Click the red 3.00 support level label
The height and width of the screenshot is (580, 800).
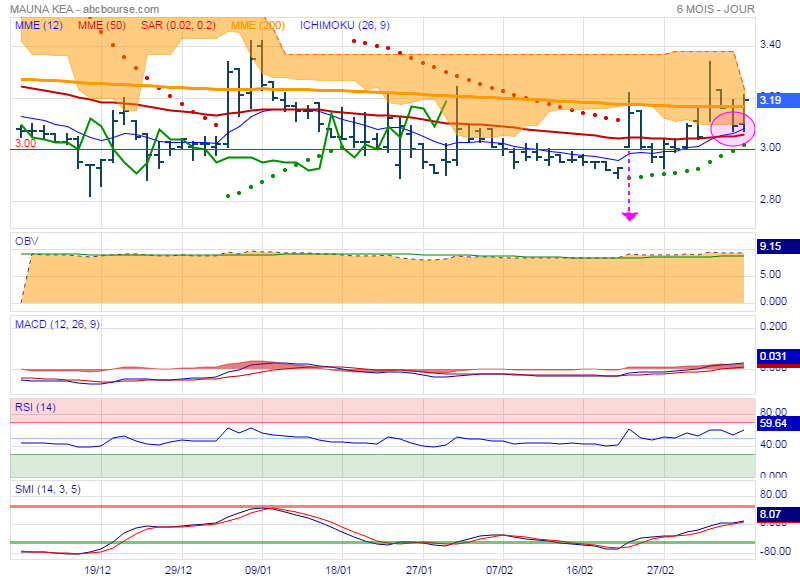coord(26,143)
